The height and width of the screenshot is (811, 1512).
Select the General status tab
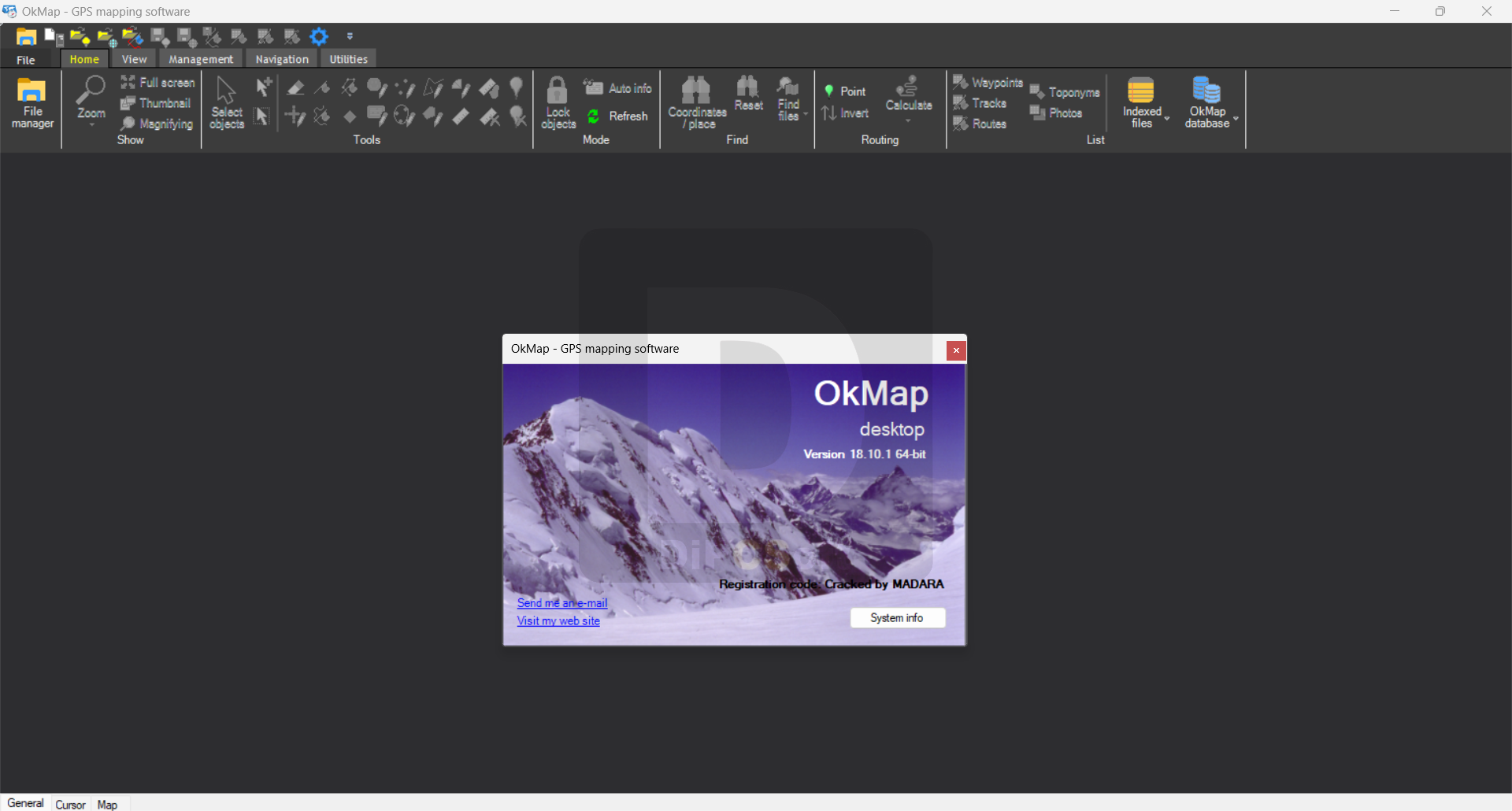(25, 803)
